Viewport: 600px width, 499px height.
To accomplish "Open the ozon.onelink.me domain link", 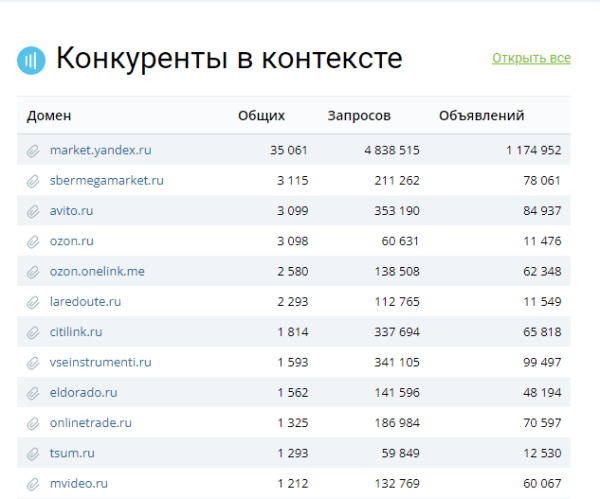I will [97, 271].
